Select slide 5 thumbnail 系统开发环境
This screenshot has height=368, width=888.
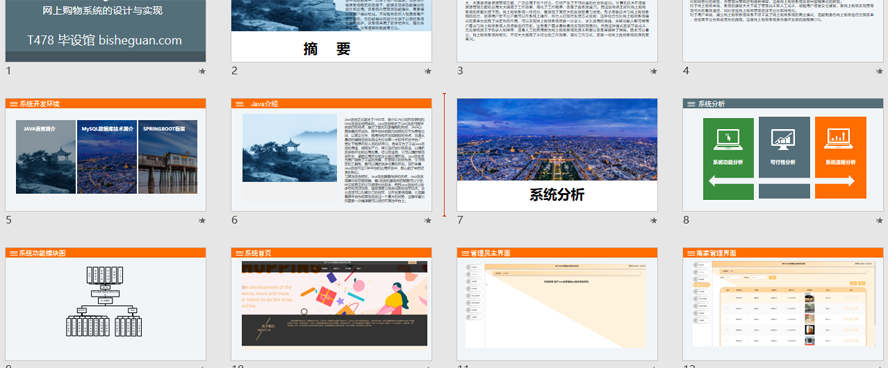pyautogui.click(x=105, y=155)
